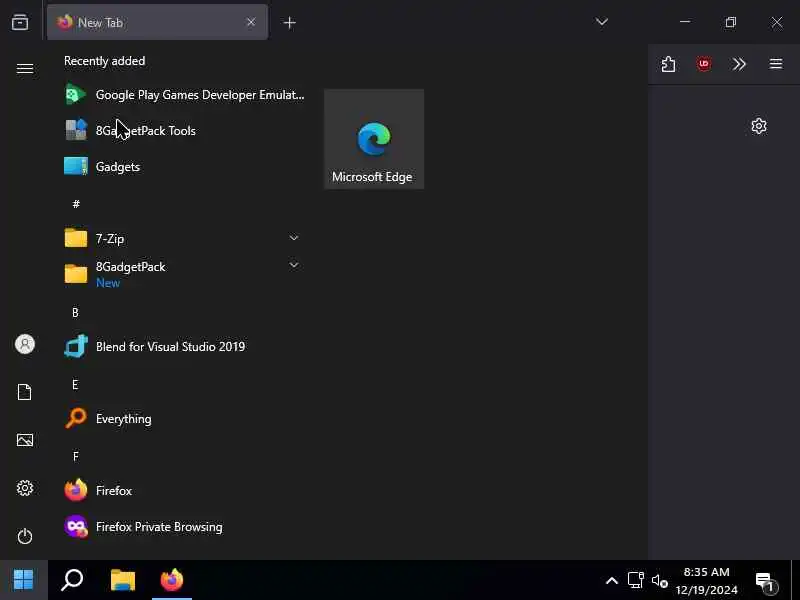Viewport: 800px width, 600px height.
Task: Click the Recently added heading
Action: tap(105, 61)
